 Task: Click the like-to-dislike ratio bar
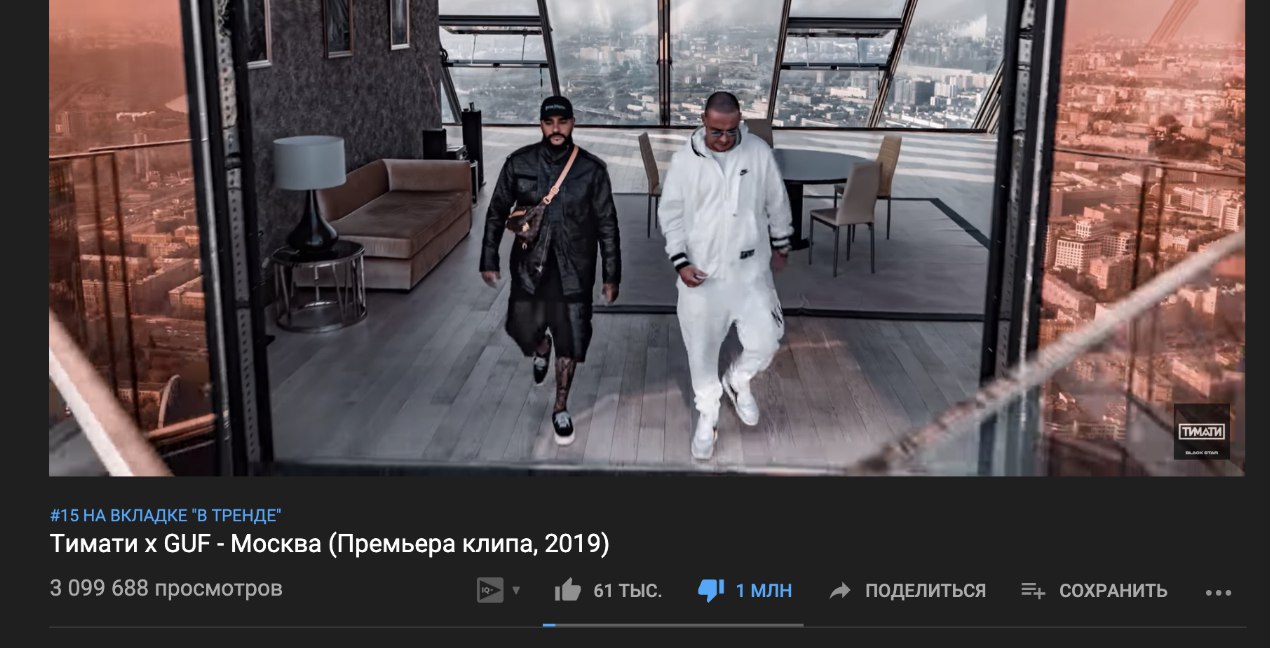click(x=673, y=625)
